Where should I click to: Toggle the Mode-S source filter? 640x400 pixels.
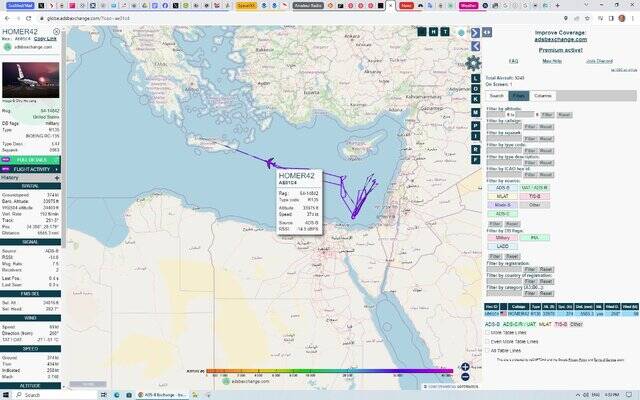pos(502,205)
